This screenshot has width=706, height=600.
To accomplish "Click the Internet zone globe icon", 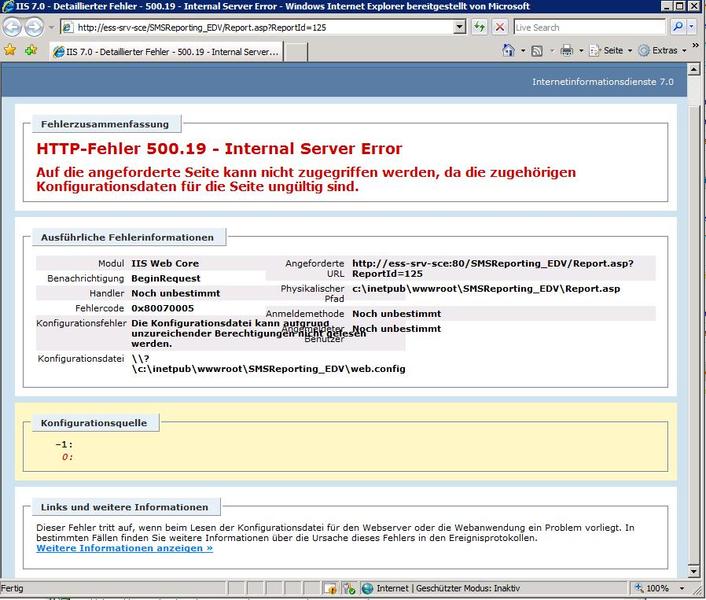I will click(367, 588).
